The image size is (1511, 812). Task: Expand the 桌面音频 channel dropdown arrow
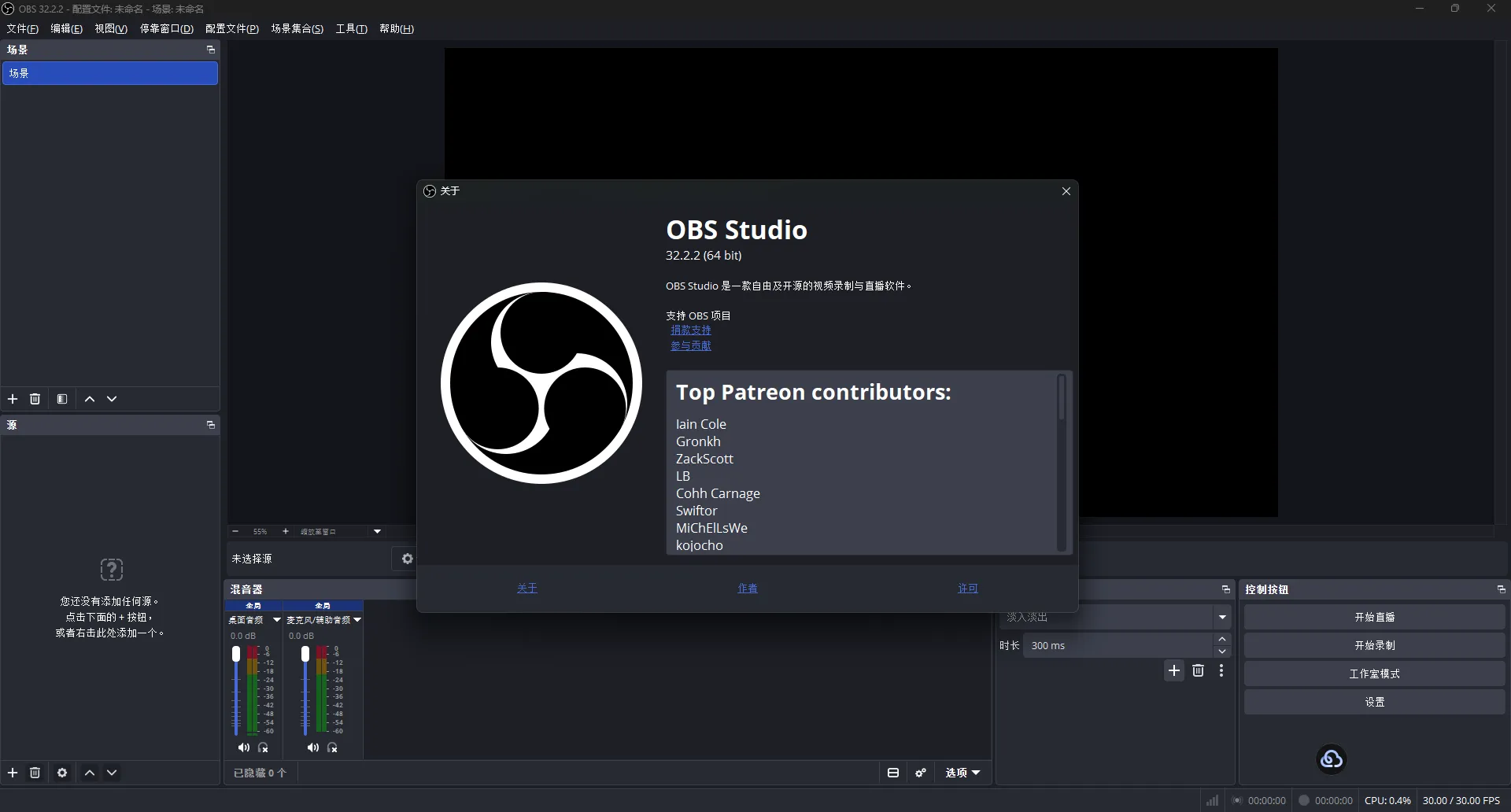tap(276, 620)
